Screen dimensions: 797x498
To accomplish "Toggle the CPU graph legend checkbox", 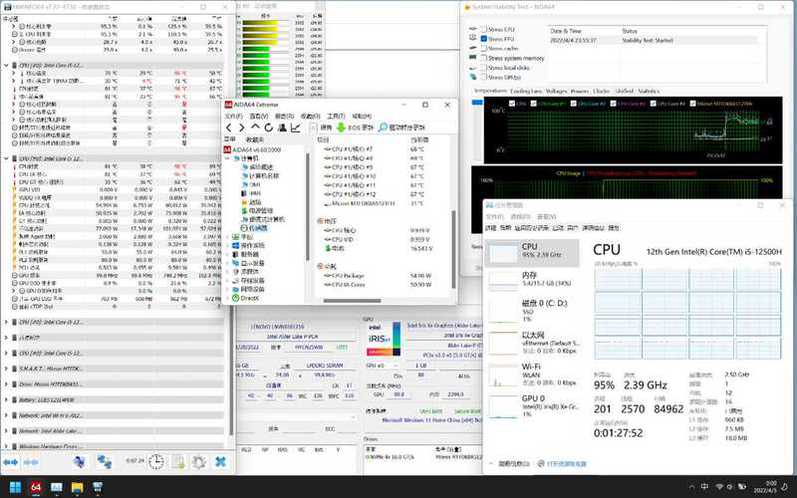I will click(512, 103).
